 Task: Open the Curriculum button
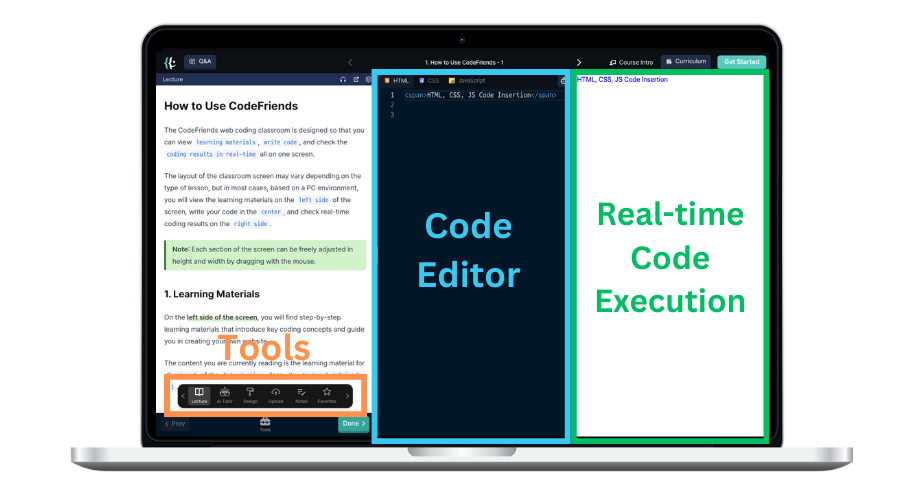(x=686, y=62)
